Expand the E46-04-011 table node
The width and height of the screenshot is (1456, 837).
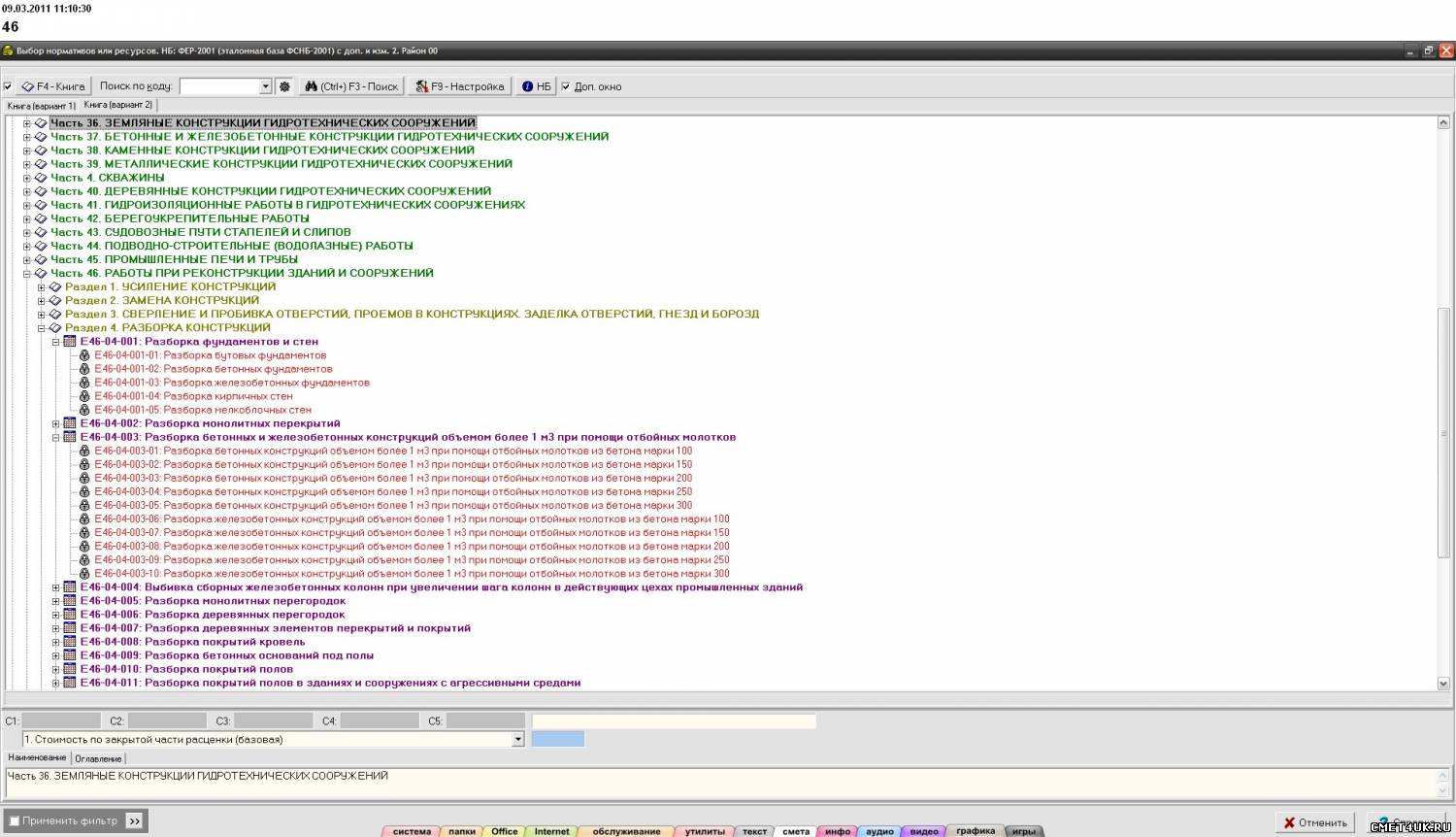click(56, 683)
